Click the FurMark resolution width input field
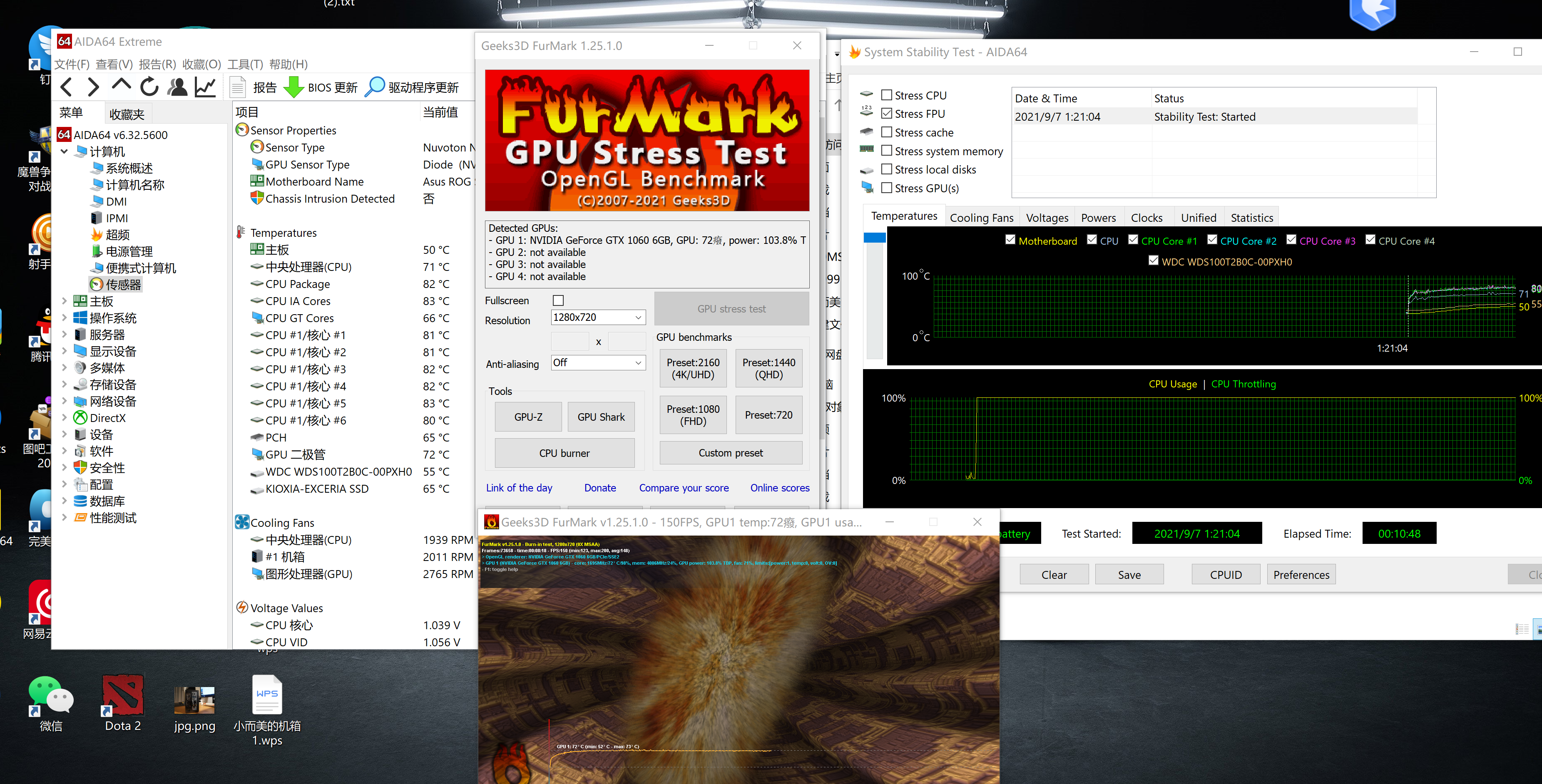 pos(570,341)
